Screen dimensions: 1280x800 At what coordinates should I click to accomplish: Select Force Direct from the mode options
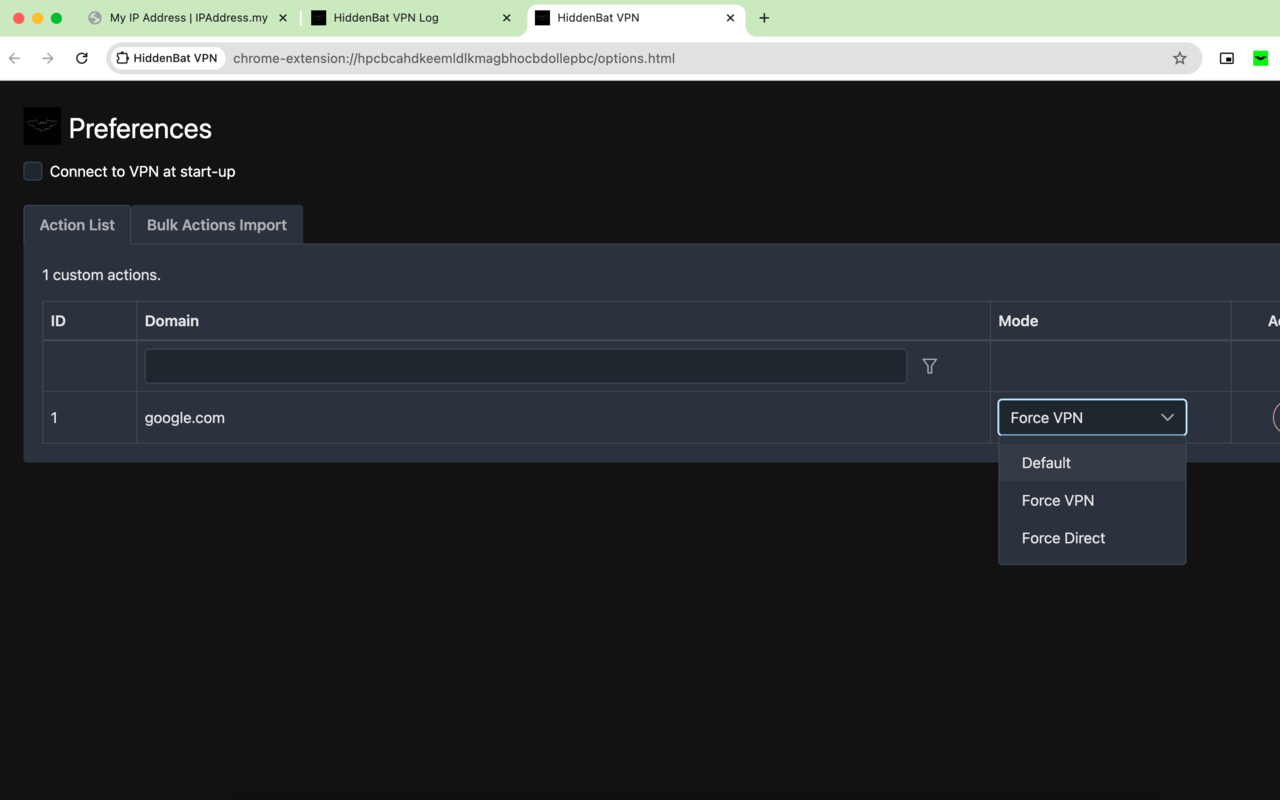(x=1092, y=538)
